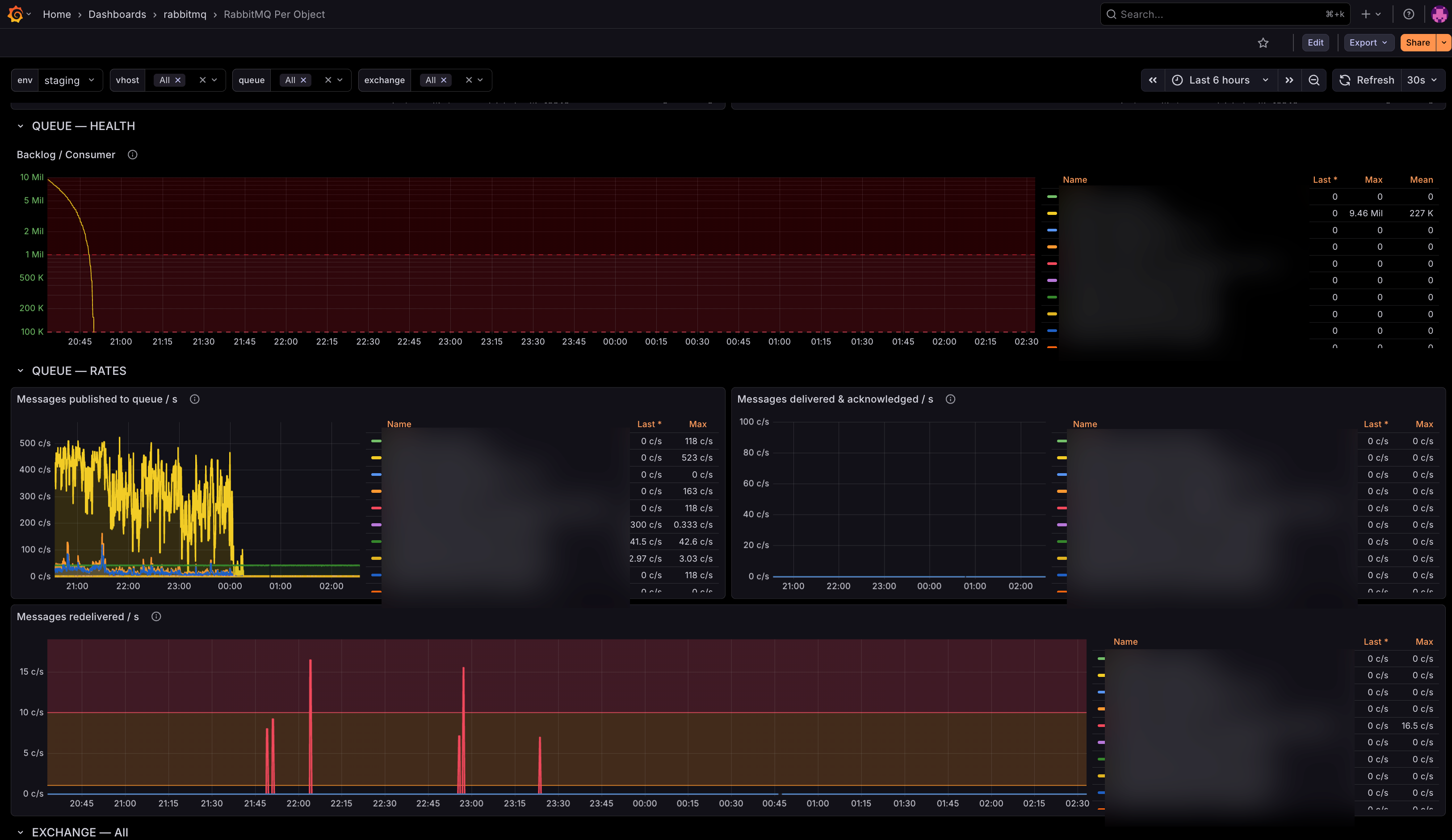
Task: Click the 3.03 c/s legend value
Action: pyautogui.click(x=696, y=558)
